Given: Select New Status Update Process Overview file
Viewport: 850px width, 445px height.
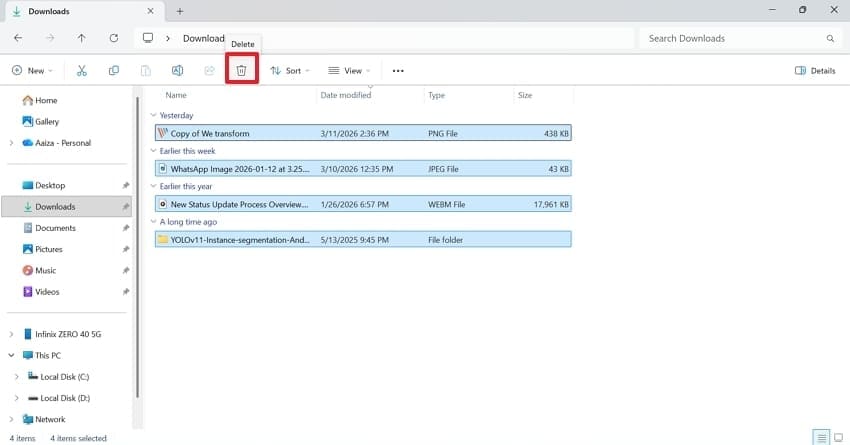Looking at the screenshot, I should 363,204.
